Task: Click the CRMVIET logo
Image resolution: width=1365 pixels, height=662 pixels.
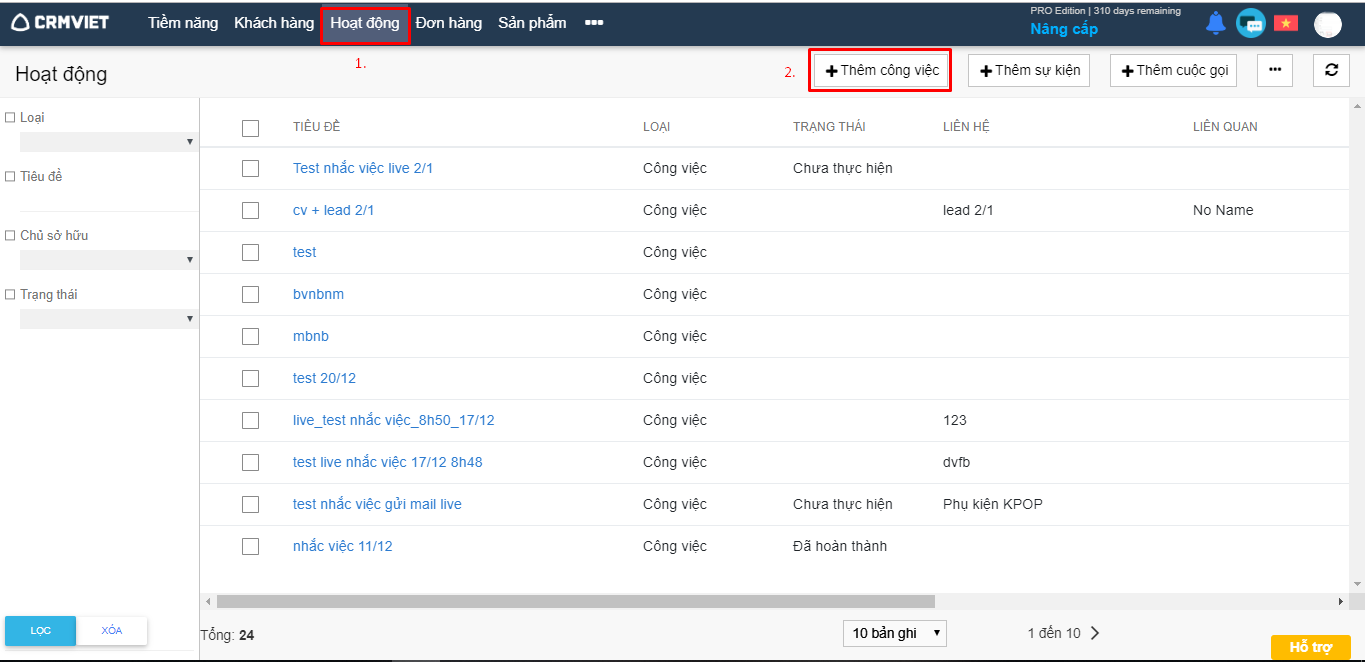Action: pos(60,23)
